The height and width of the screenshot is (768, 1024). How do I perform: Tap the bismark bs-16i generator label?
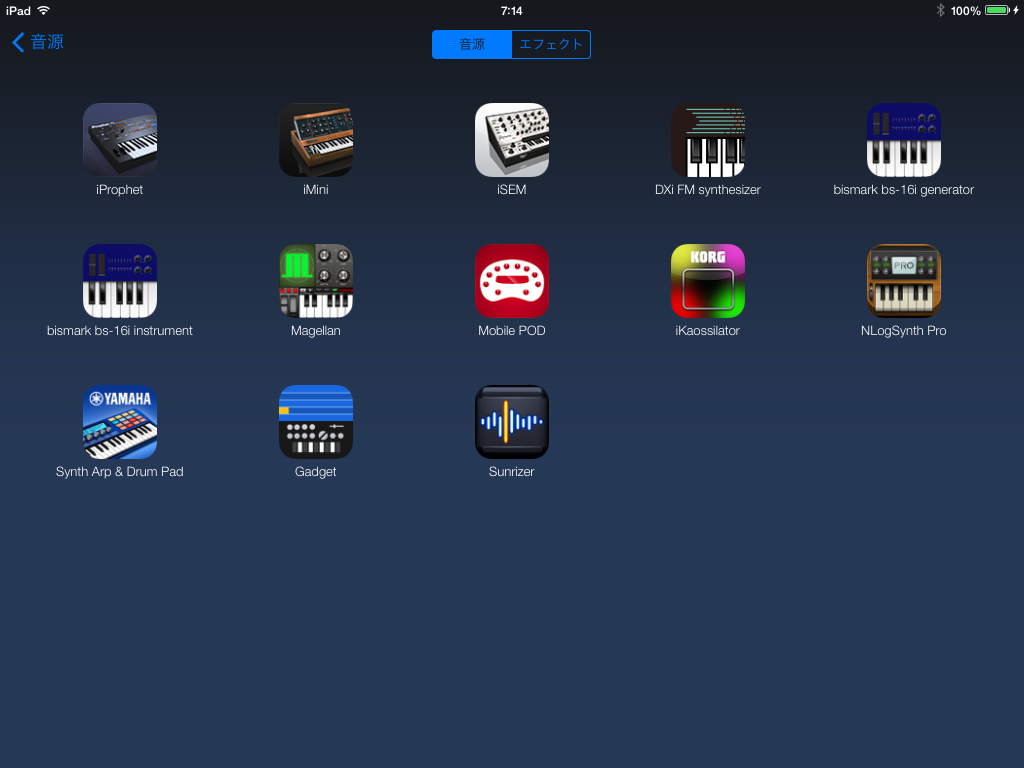click(x=903, y=190)
